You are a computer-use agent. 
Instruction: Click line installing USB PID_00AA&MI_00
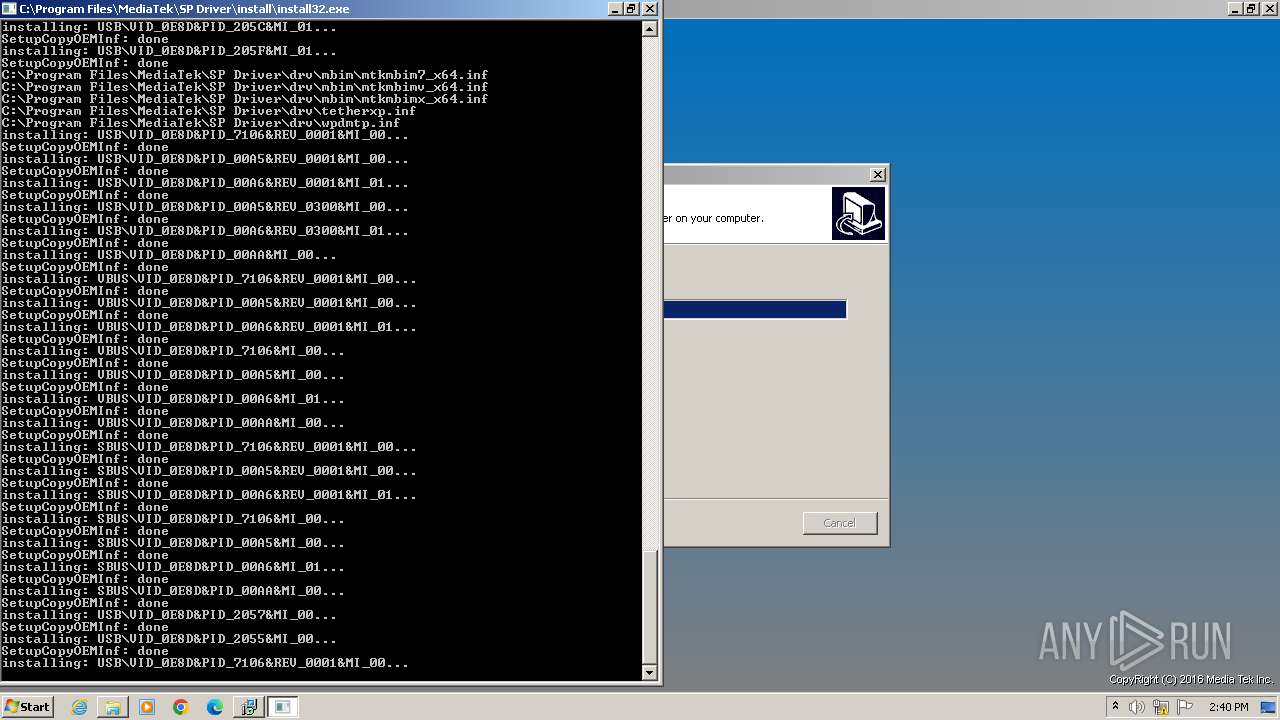[x=169, y=255]
